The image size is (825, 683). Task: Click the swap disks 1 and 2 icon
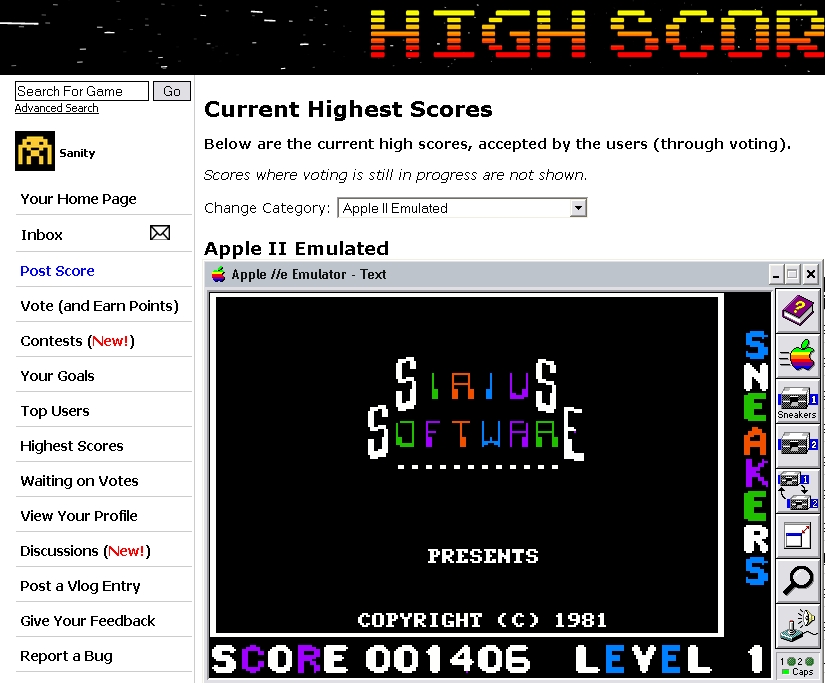(x=797, y=489)
